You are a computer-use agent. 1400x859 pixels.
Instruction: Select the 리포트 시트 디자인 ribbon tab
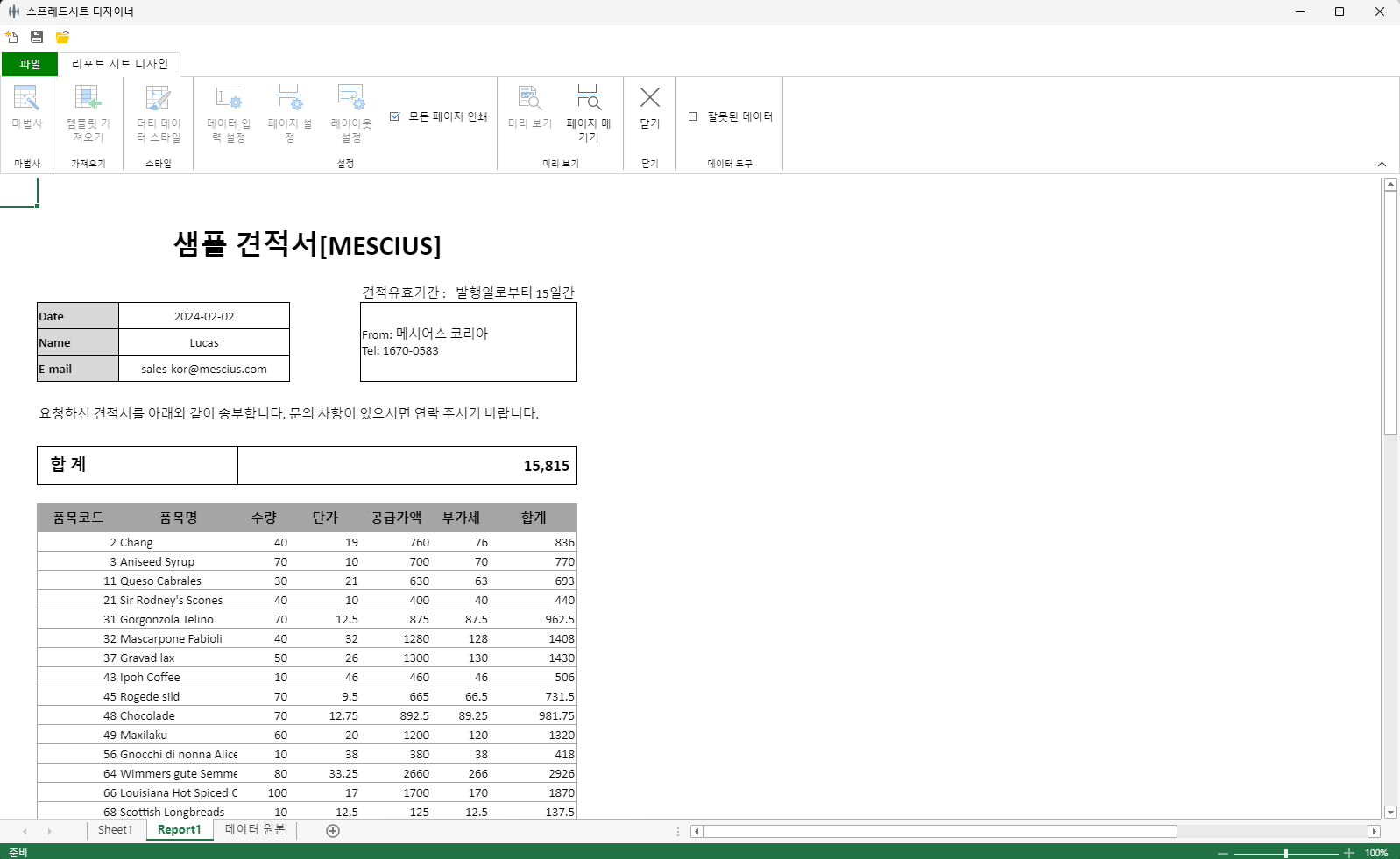coord(120,64)
